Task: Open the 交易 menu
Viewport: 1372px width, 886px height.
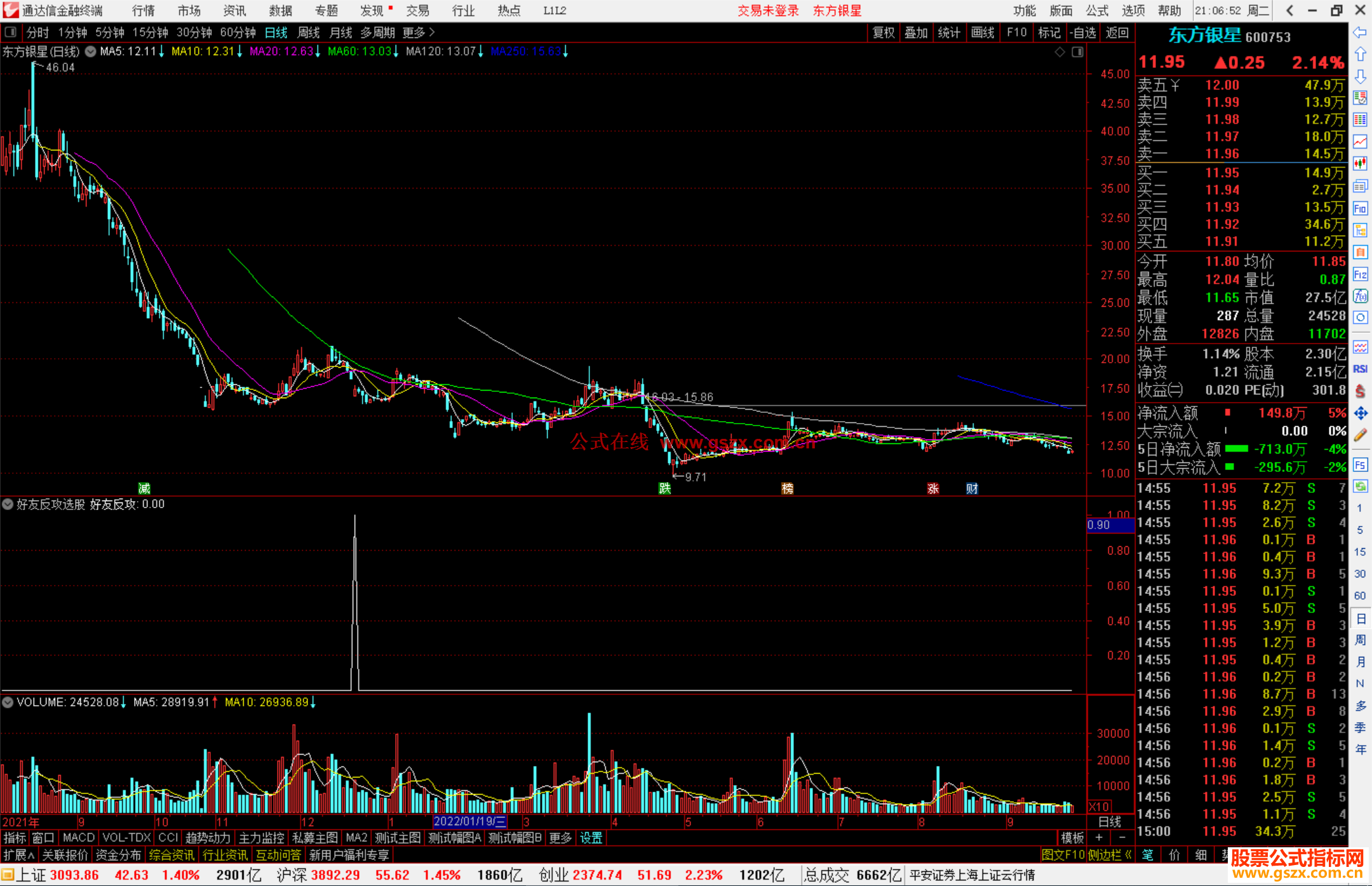Action: [418, 11]
